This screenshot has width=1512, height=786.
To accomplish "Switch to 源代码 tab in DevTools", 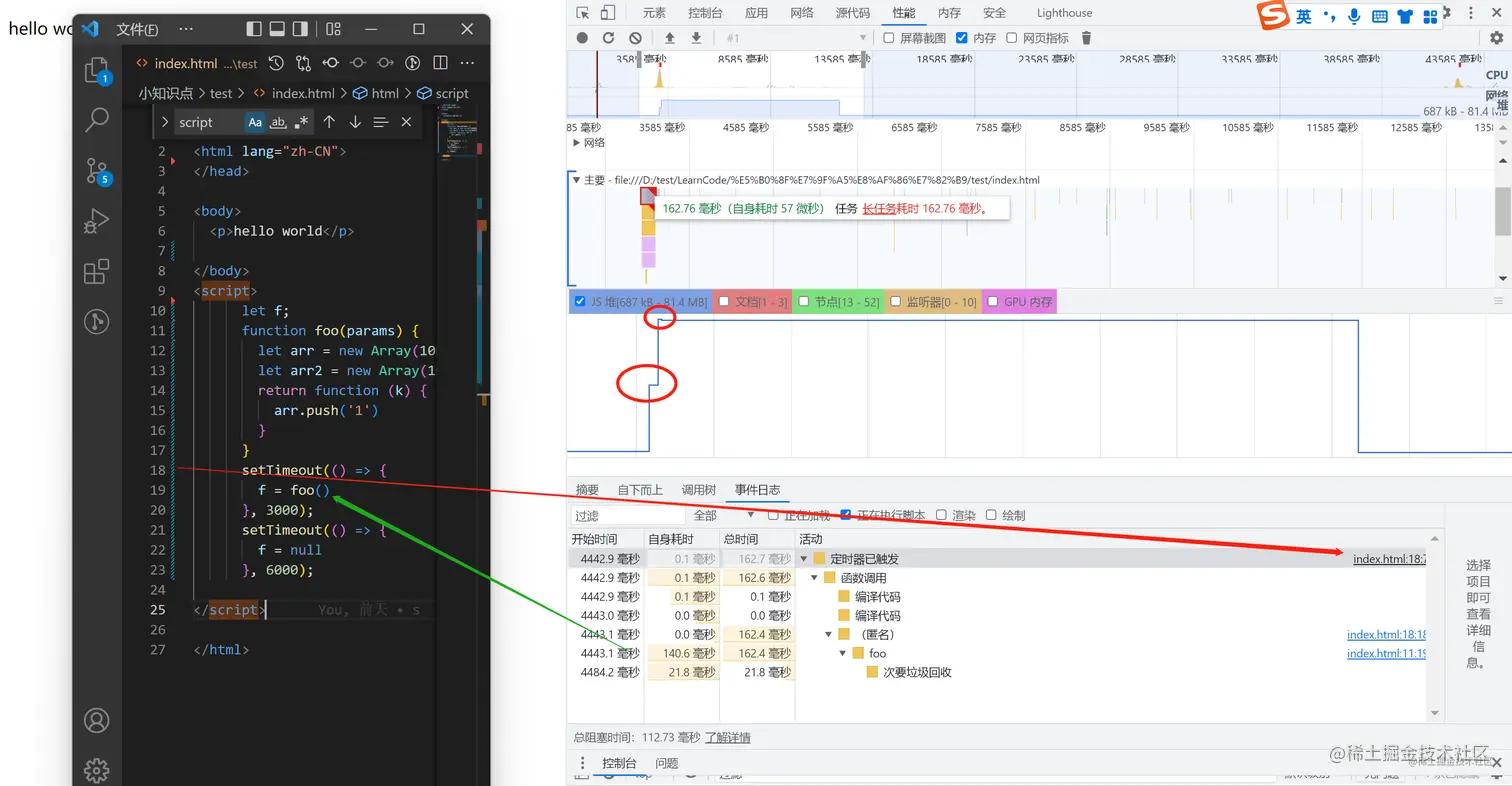I will (852, 13).
